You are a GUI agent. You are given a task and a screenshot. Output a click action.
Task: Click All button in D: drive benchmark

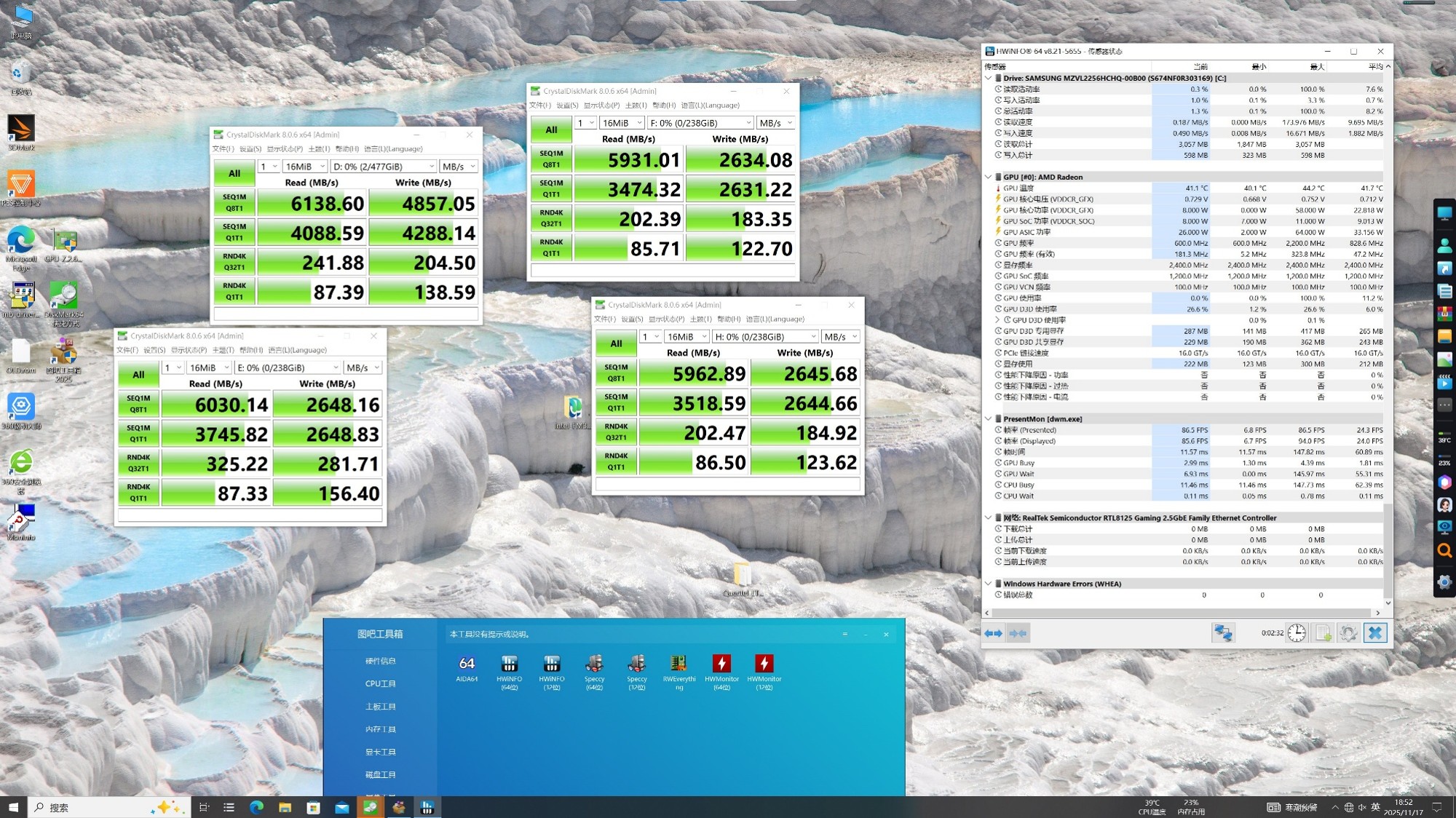coord(234,173)
